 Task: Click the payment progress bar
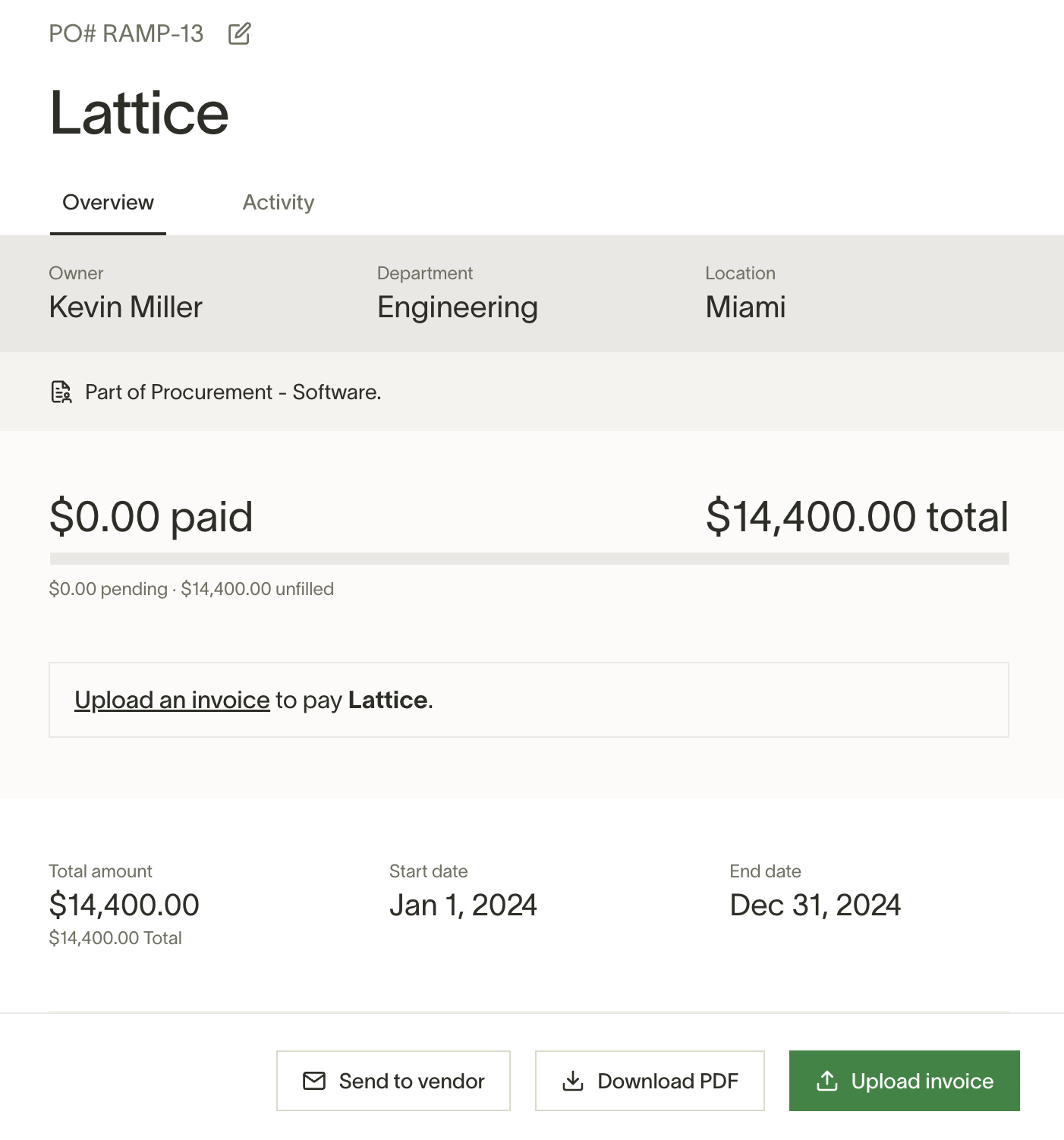click(x=529, y=559)
